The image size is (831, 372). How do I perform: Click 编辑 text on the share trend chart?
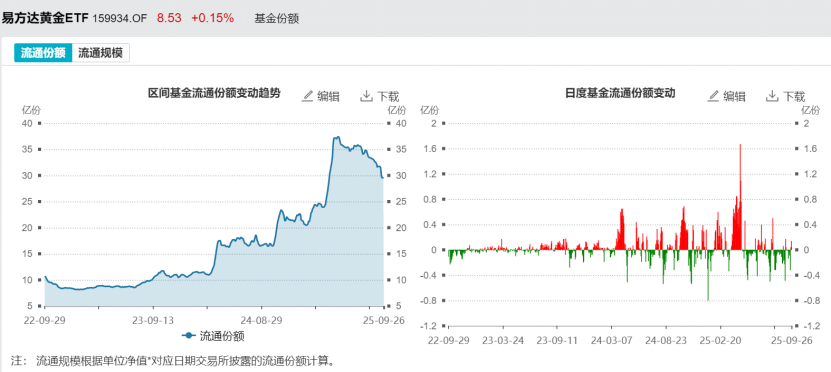click(329, 96)
